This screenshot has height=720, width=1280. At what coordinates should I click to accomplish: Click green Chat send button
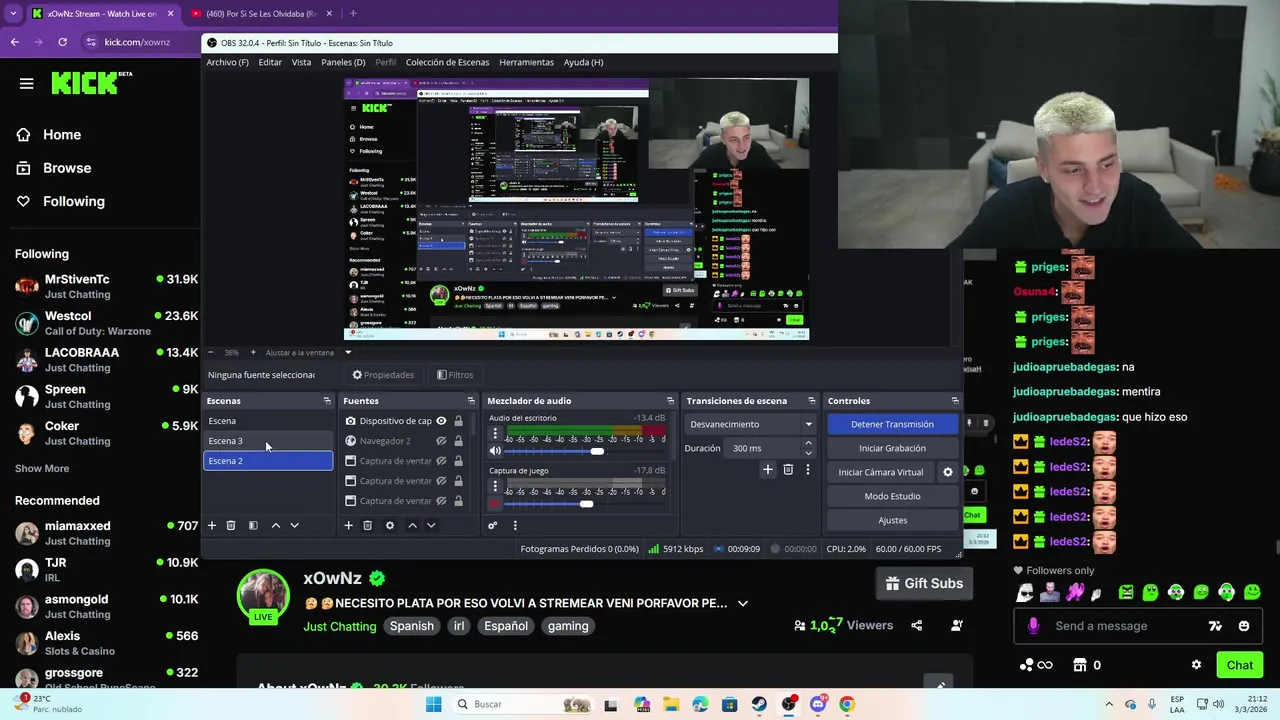1239,665
